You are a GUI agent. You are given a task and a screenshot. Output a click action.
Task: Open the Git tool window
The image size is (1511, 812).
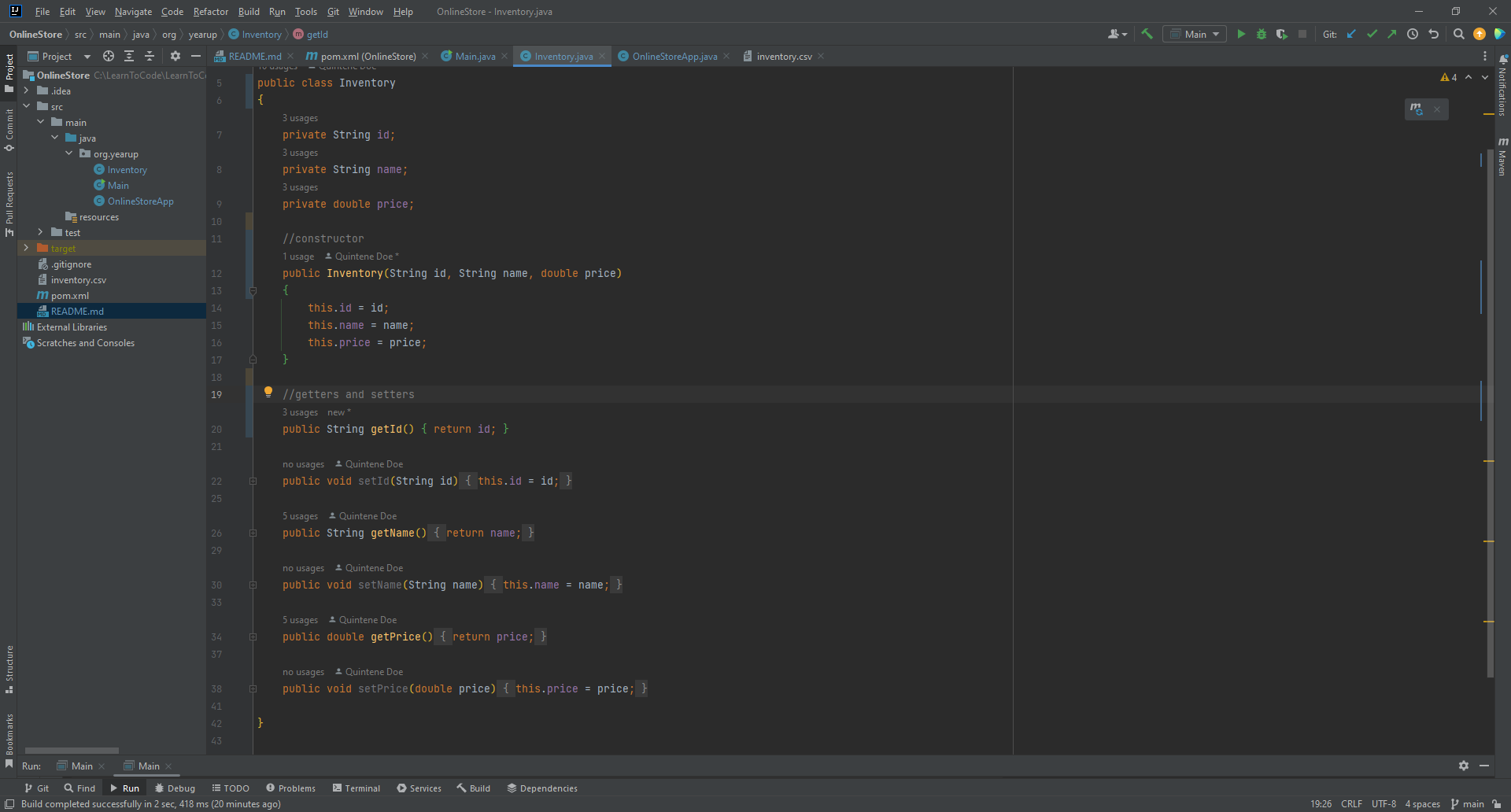pos(36,788)
